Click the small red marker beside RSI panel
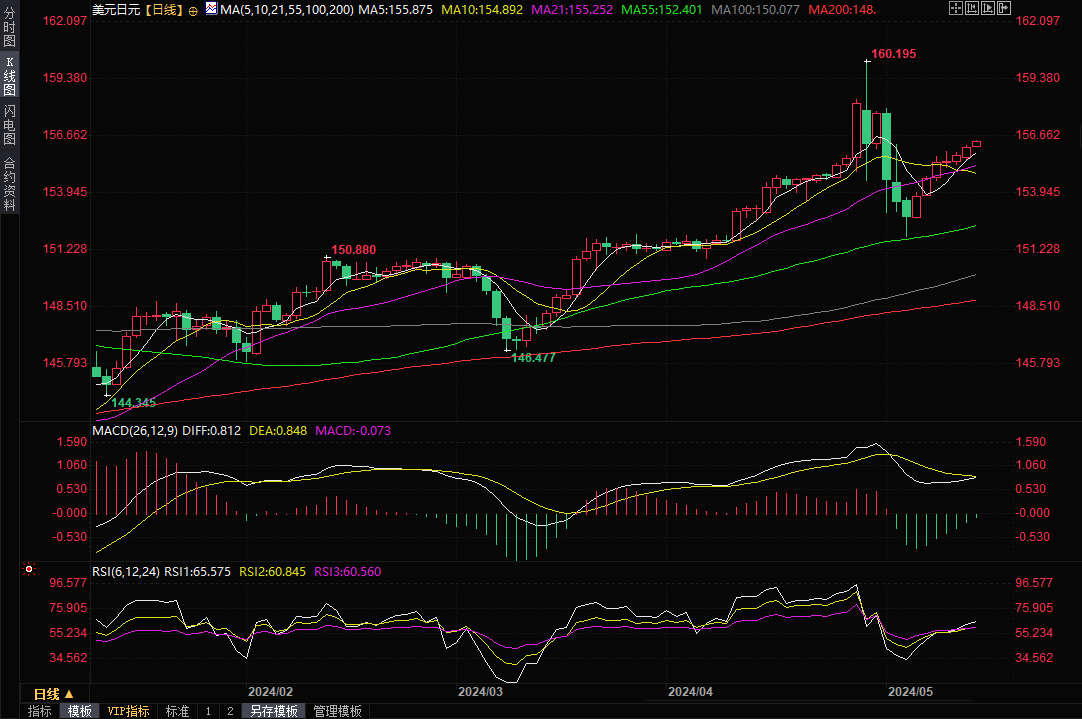1082x719 pixels. pos(29,570)
